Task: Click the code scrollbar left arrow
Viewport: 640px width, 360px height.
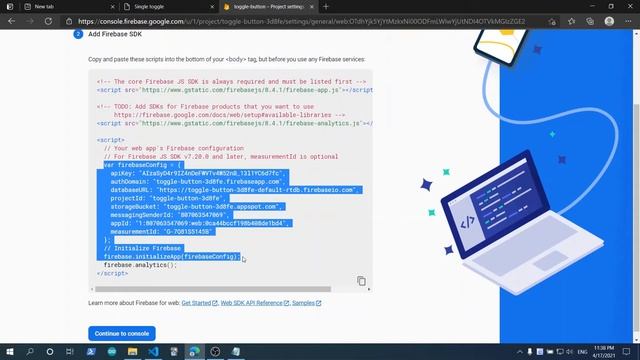Action: 92,289
